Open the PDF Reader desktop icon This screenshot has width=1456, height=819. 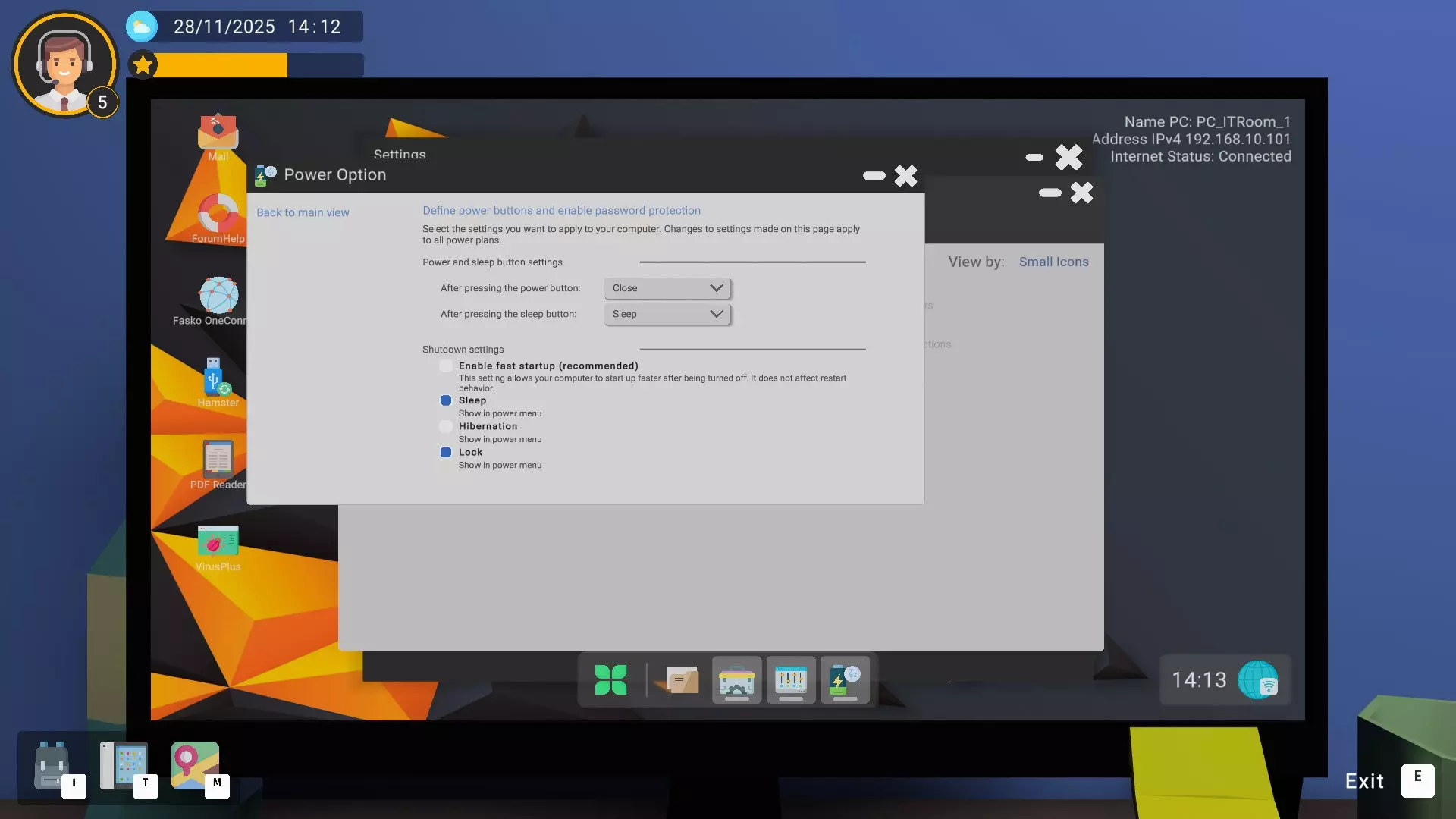coord(218,460)
